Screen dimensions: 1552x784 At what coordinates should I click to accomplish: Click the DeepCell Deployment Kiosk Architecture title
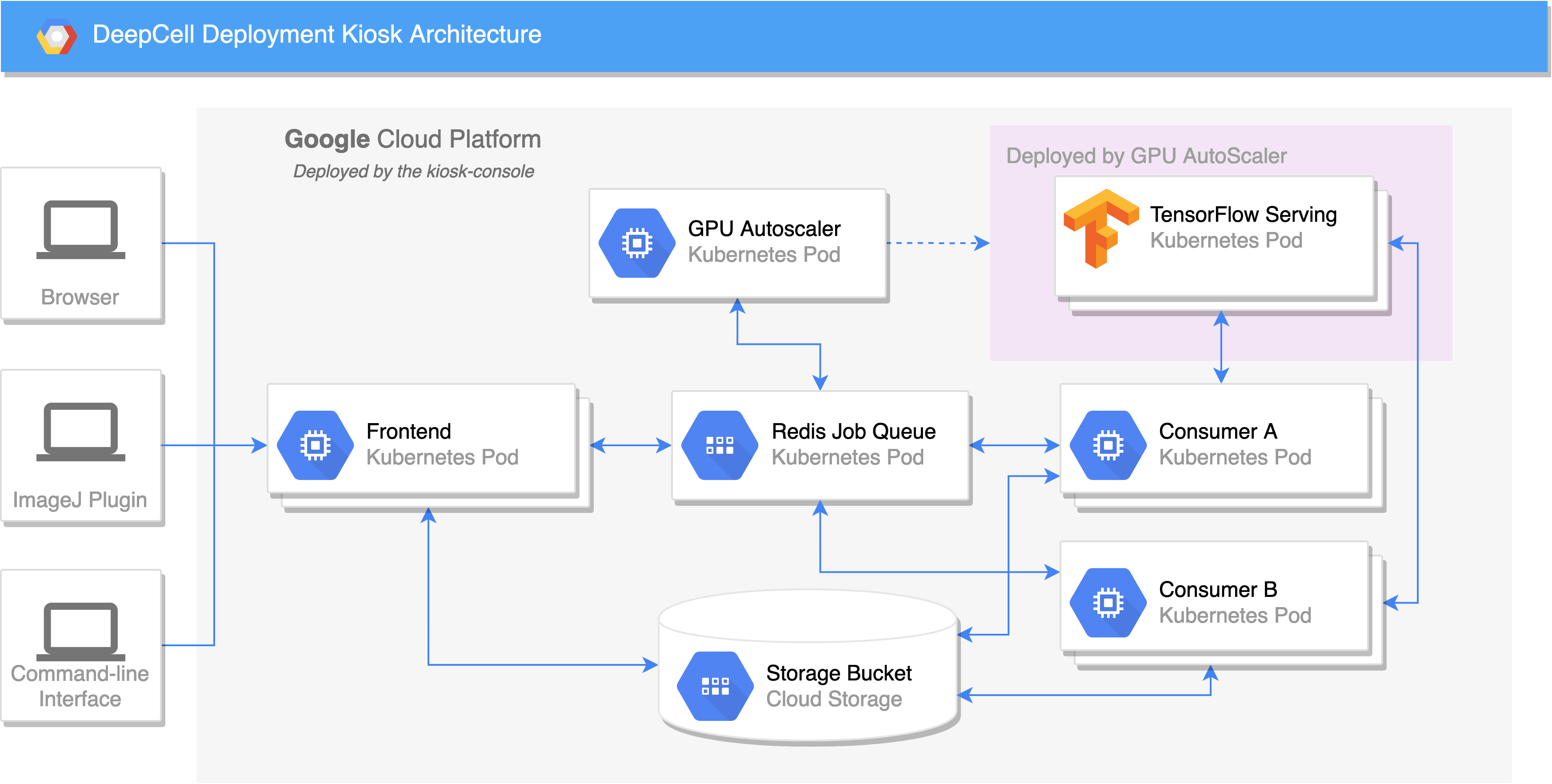(x=317, y=34)
